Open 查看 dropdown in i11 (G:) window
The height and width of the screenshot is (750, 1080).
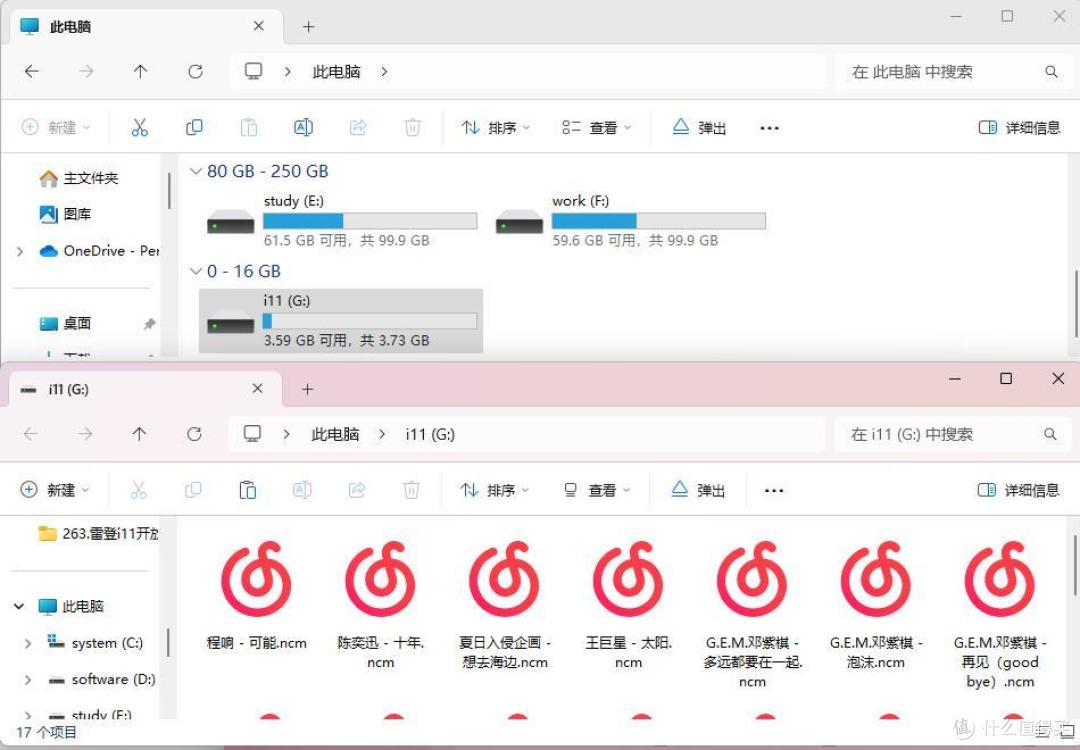596,490
